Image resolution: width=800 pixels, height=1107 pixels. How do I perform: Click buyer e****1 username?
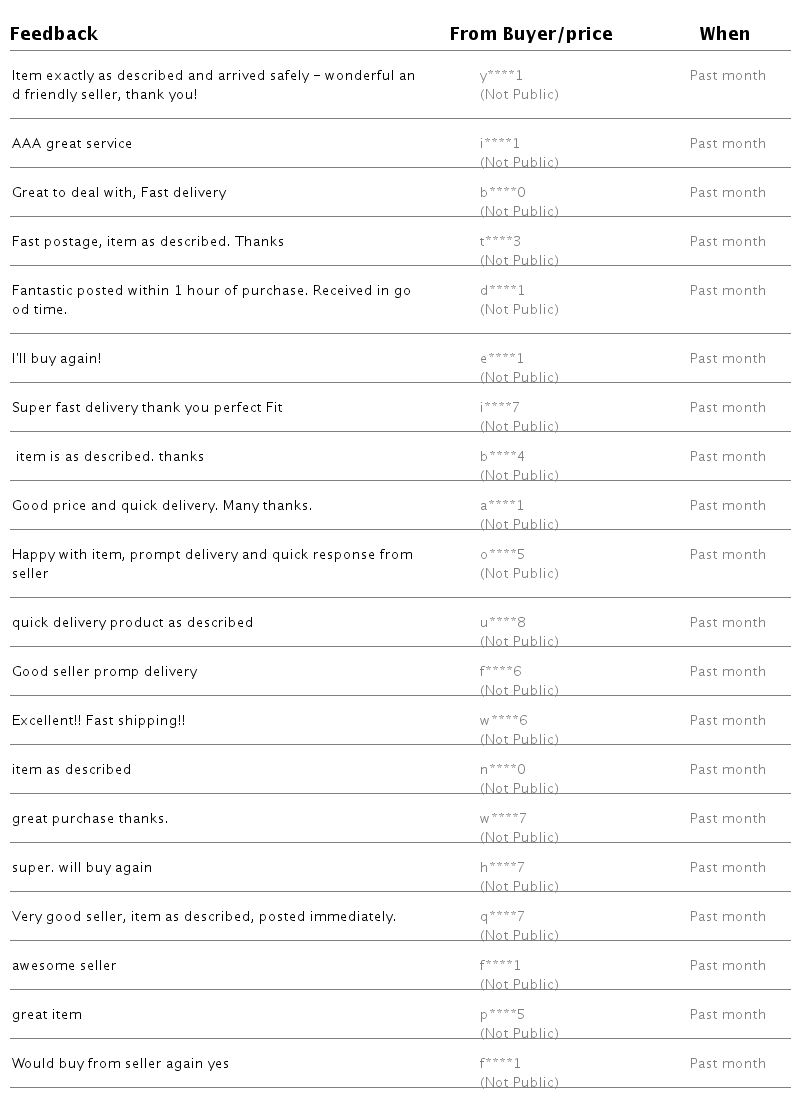click(x=502, y=359)
